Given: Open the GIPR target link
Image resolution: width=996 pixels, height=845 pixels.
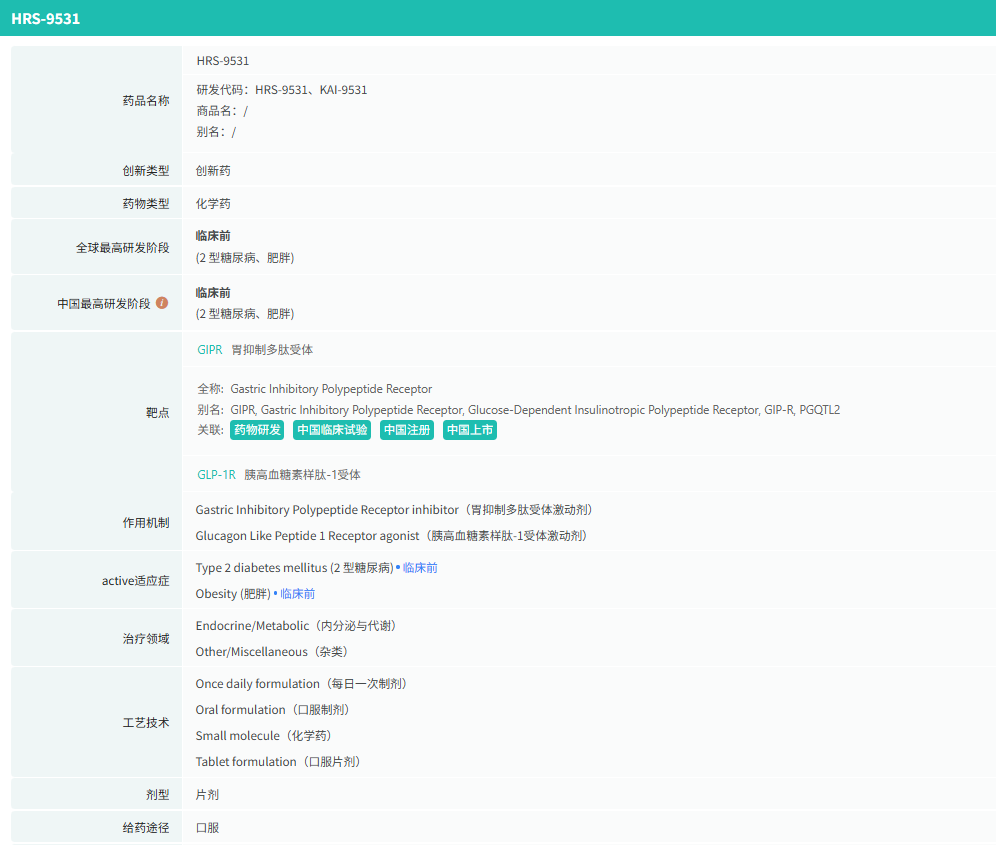Looking at the screenshot, I should (x=210, y=350).
